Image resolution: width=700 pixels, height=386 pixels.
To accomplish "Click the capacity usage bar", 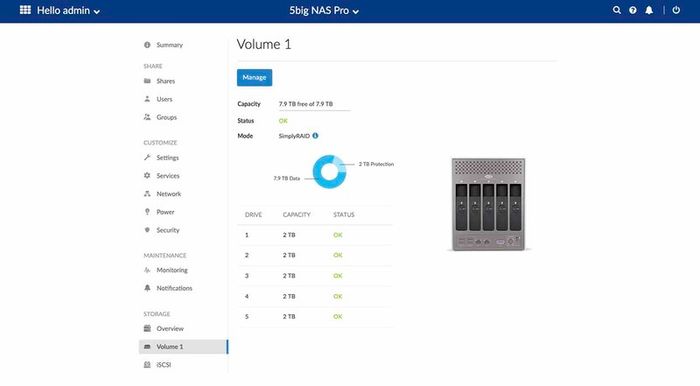I will pos(314,110).
